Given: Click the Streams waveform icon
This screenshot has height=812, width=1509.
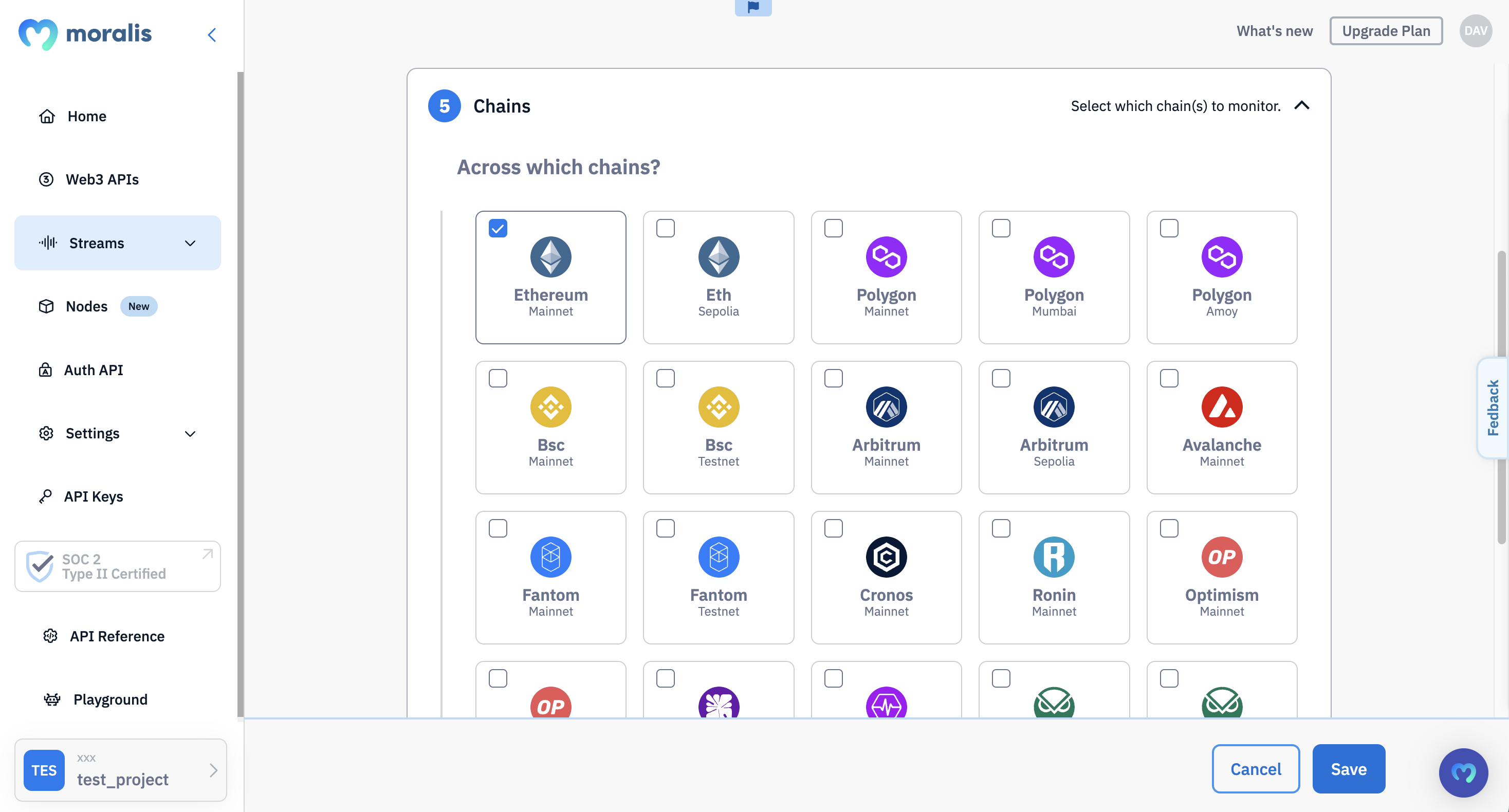Looking at the screenshot, I should (x=48, y=243).
